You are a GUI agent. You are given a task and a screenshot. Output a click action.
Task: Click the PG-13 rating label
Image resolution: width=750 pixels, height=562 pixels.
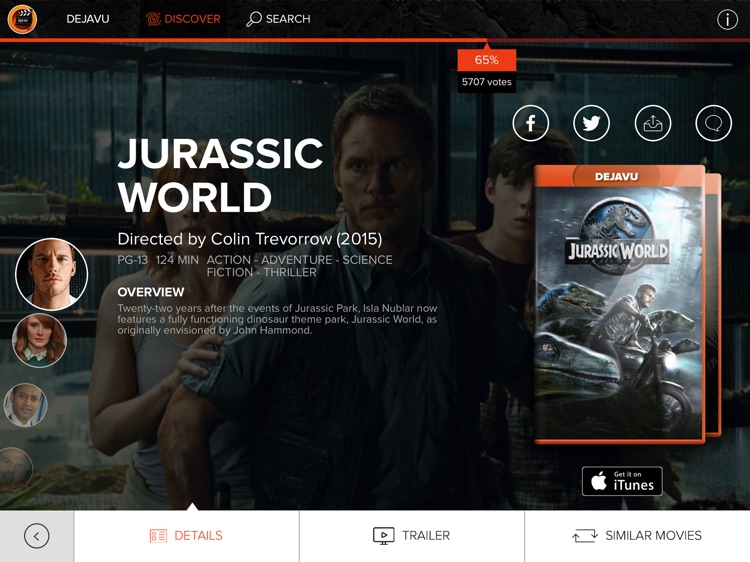pos(132,260)
